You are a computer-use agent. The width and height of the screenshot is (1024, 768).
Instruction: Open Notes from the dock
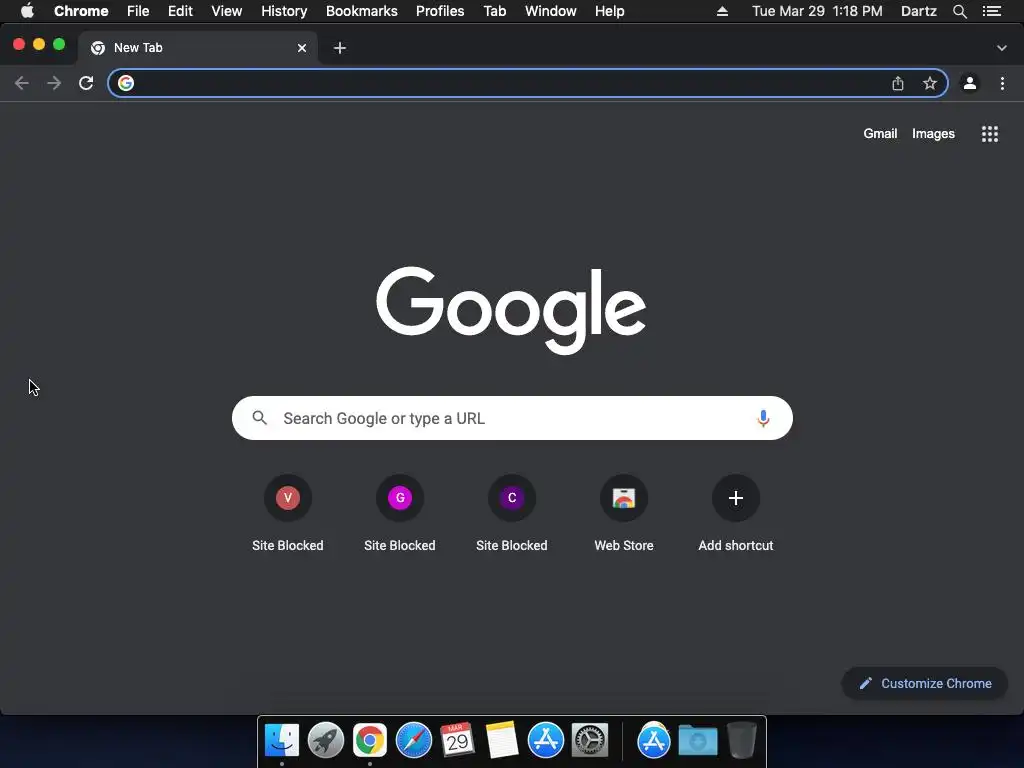(502, 740)
